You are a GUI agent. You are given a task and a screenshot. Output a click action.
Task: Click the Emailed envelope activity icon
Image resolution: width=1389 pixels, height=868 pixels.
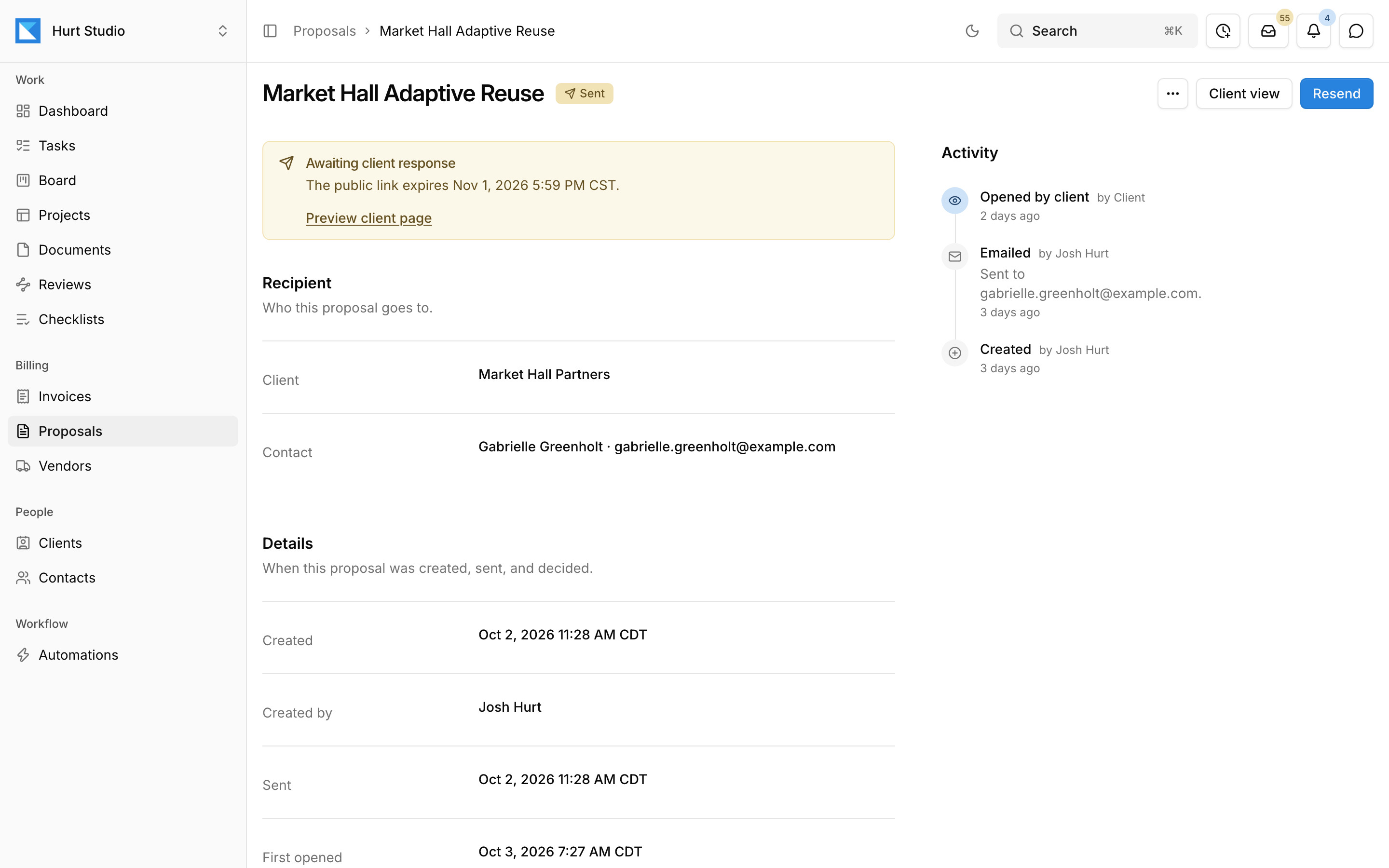point(954,257)
